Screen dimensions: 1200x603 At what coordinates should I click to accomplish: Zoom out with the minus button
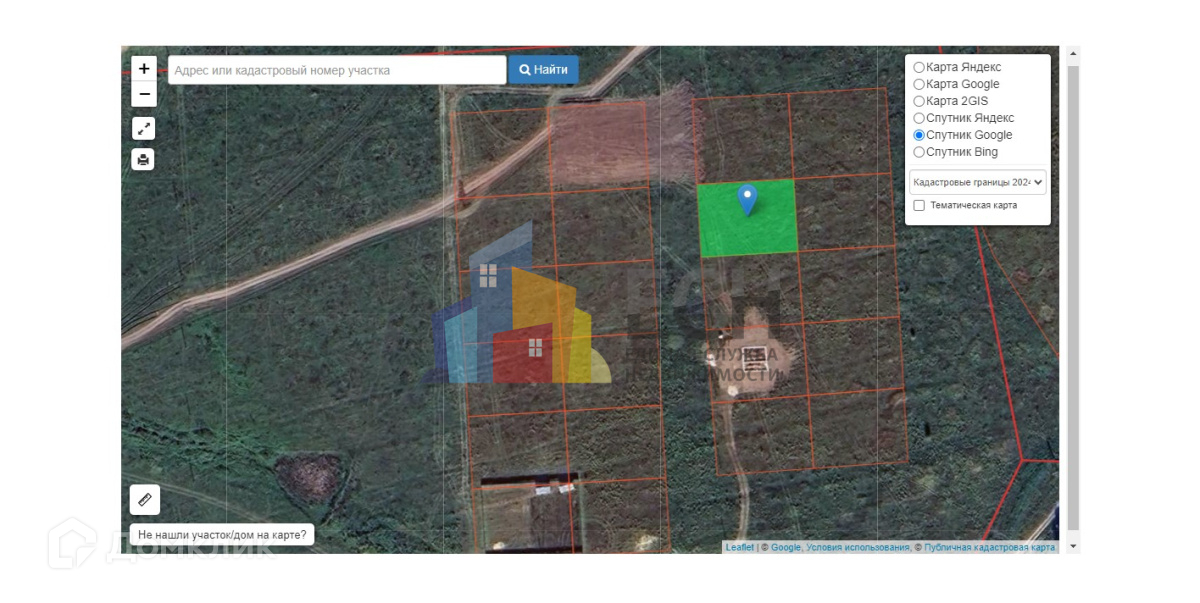[x=144, y=95]
